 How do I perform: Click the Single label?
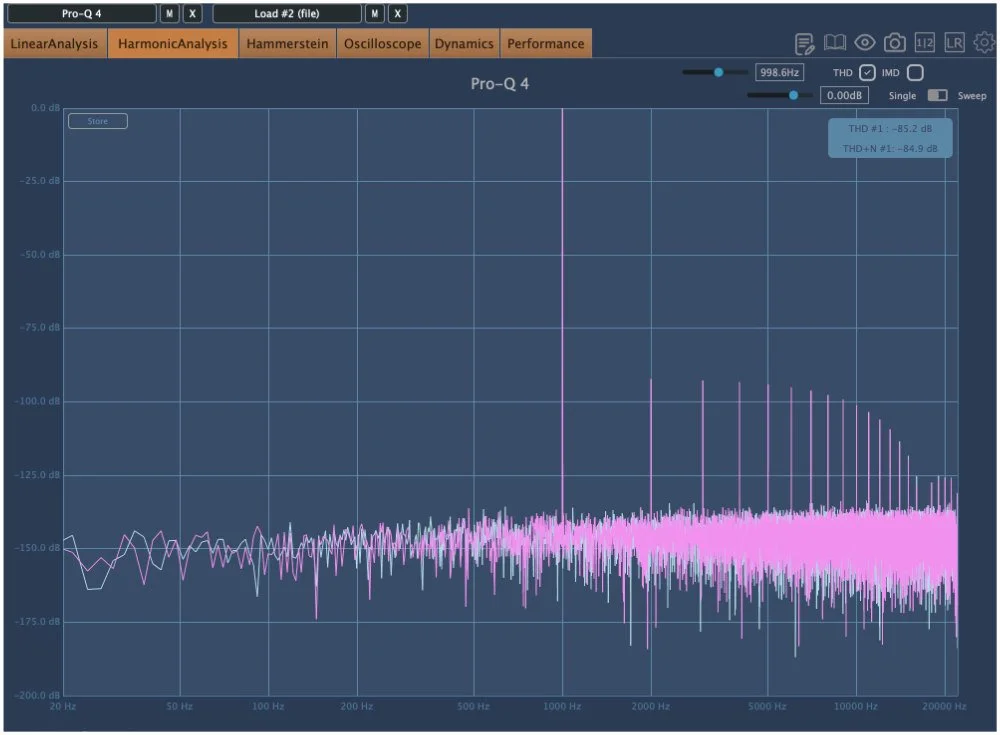click(902, 96)
